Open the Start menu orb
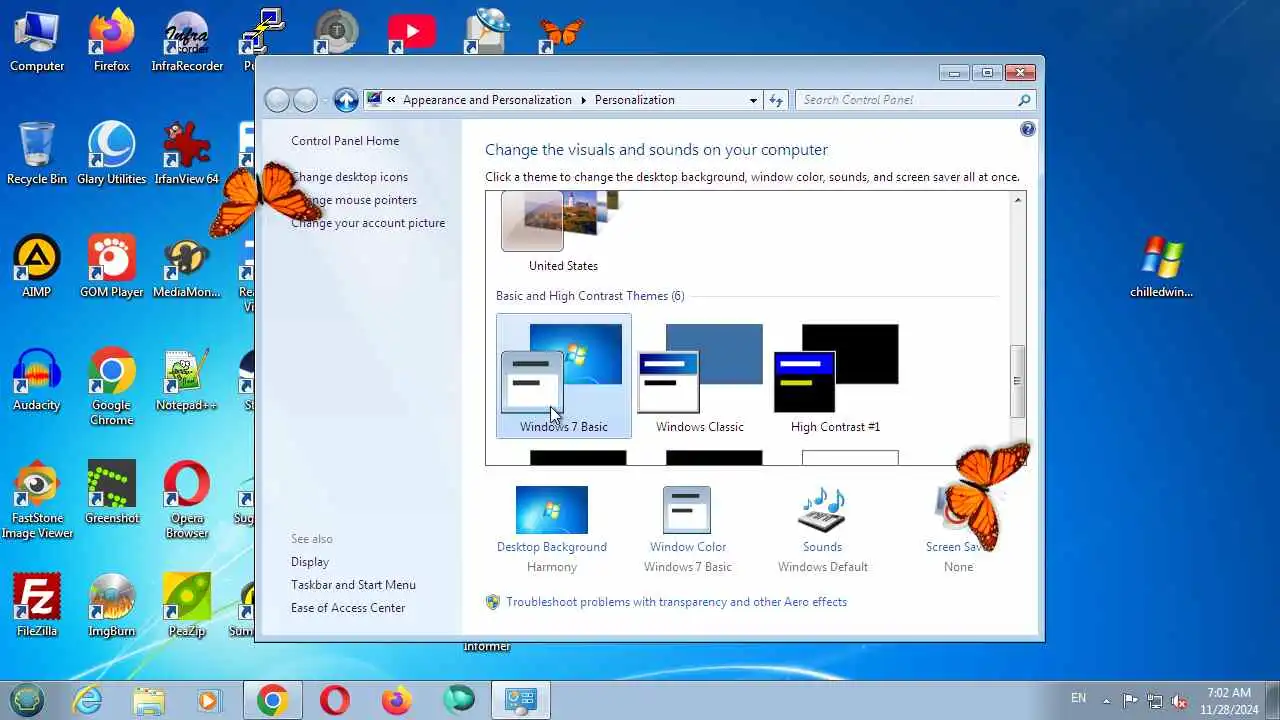Viewport: 1280px width, 720px height. 28,700
